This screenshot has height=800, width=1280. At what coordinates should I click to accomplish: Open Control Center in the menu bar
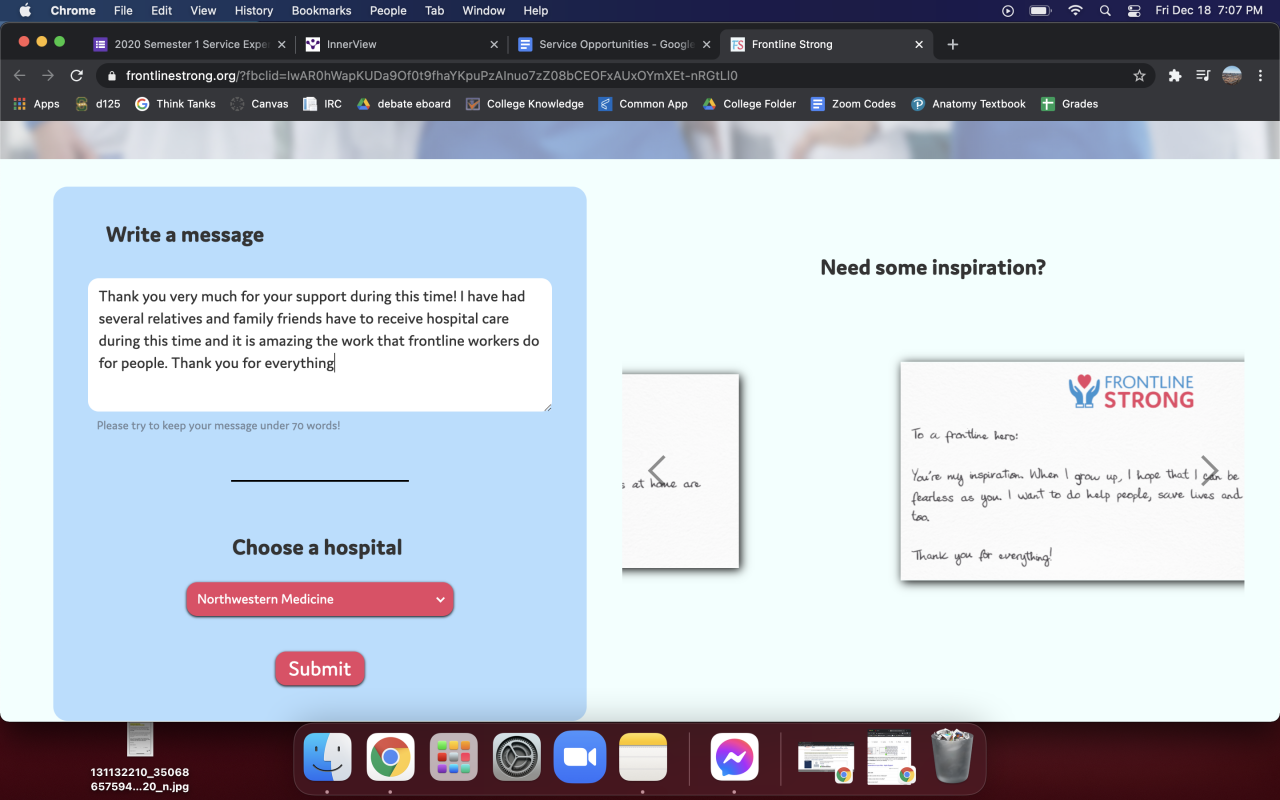tap(1134, 11)
